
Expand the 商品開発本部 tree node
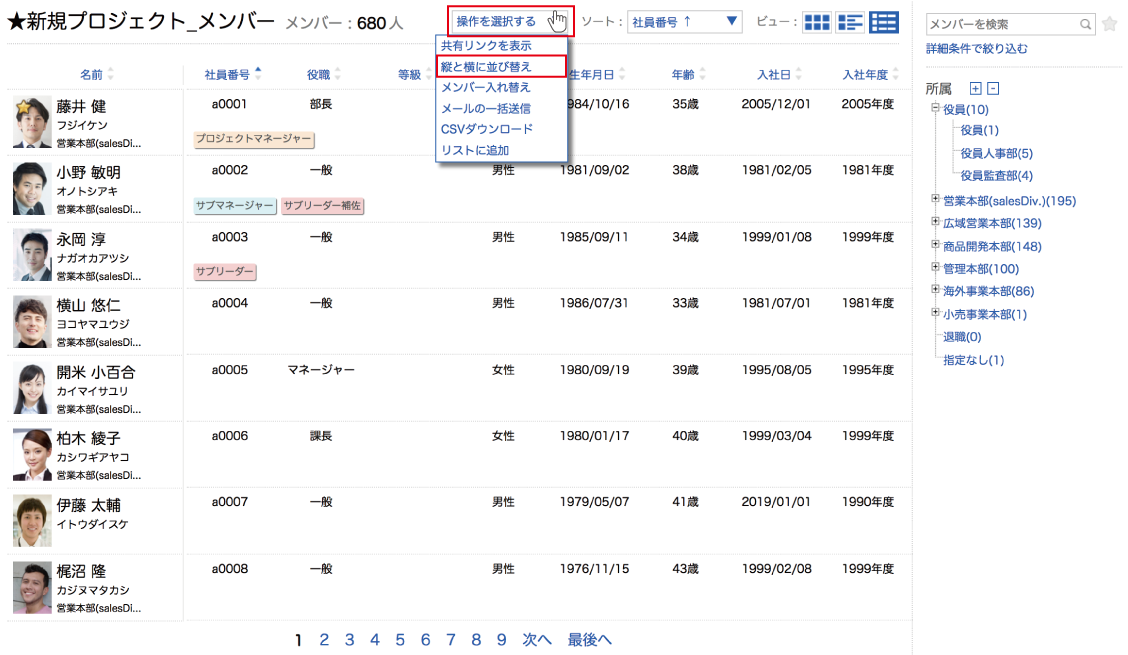(935, 245)
